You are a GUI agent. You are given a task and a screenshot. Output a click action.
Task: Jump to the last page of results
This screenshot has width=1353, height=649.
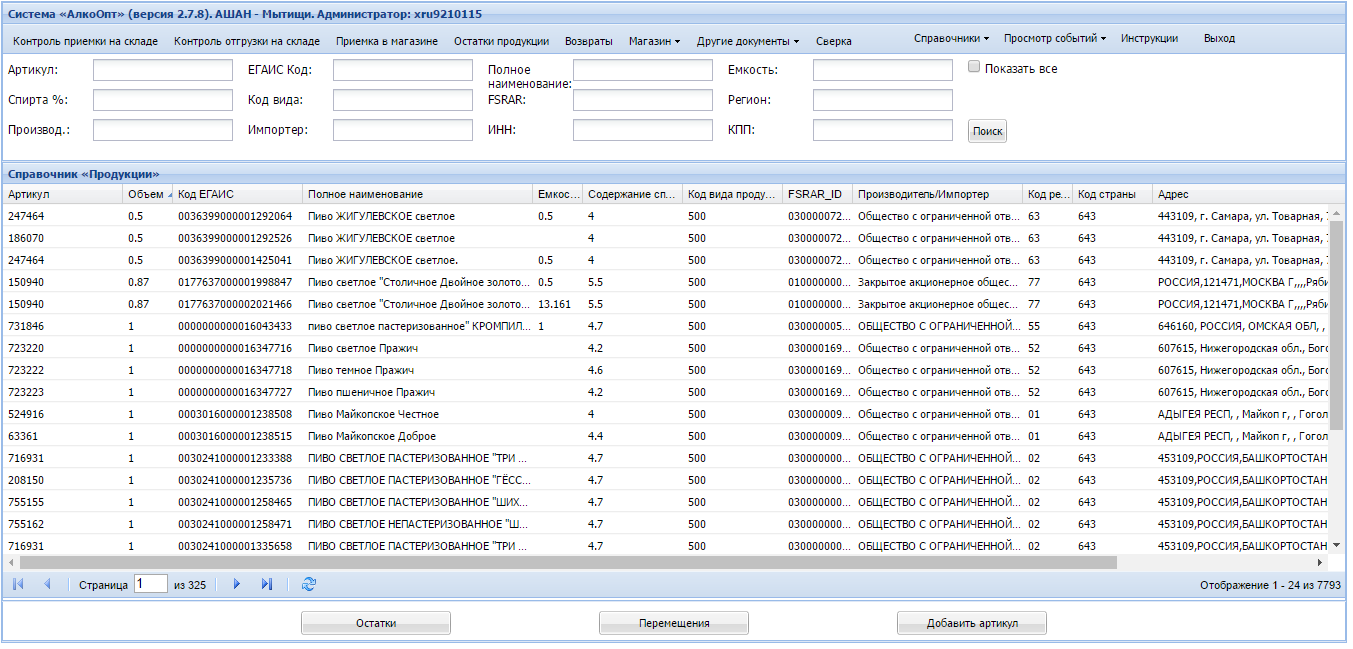click(x=267, y=584)
